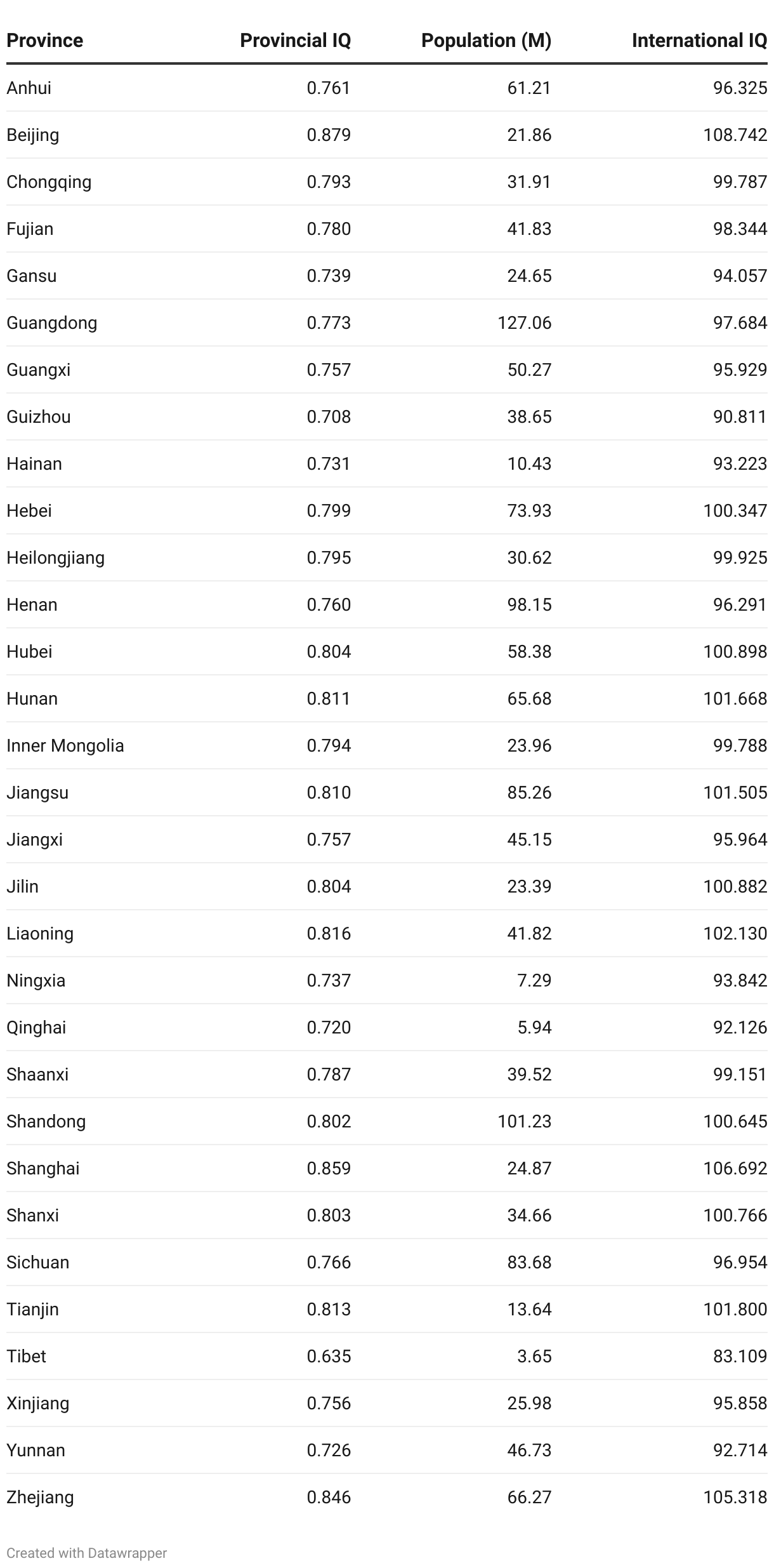
Task: Select the Inner Mongolia row label
Action: pos(65,745)
